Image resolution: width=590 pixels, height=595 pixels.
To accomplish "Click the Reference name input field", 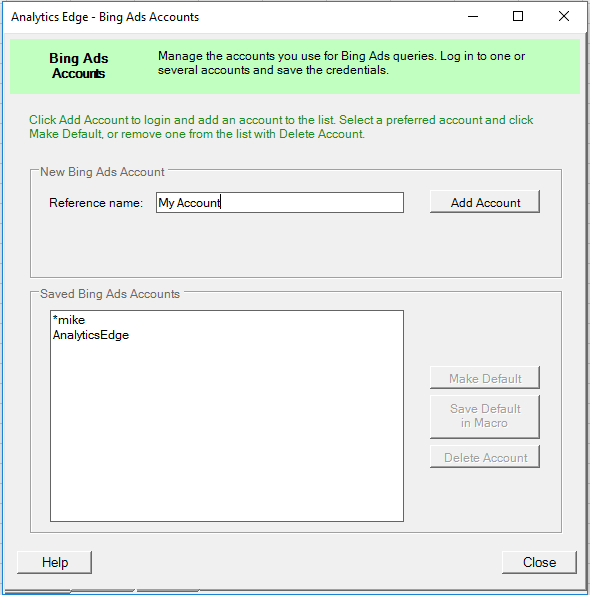I will (x=280, y=203).
